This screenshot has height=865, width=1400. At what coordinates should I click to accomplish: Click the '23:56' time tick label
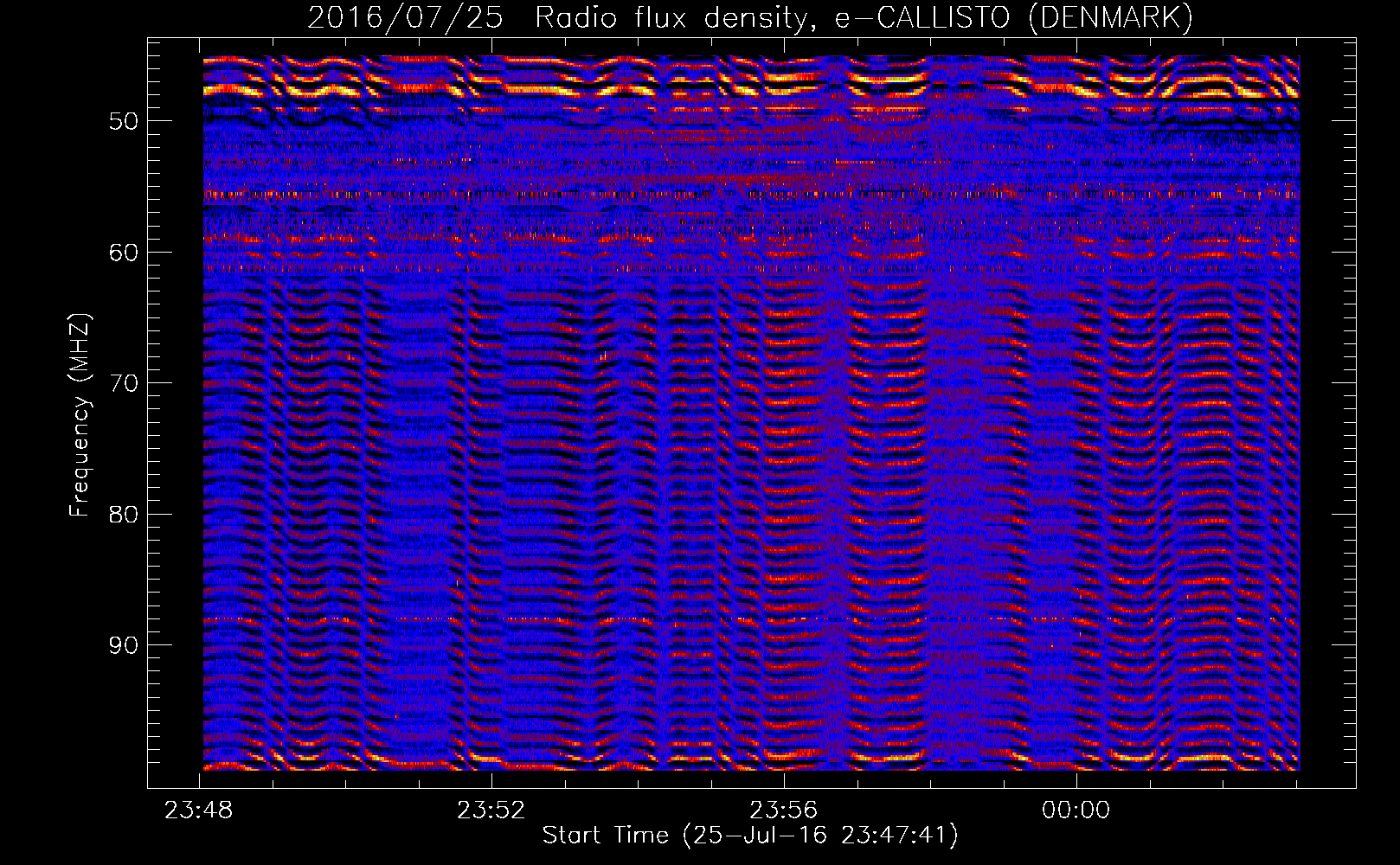[x=784, y=811]
